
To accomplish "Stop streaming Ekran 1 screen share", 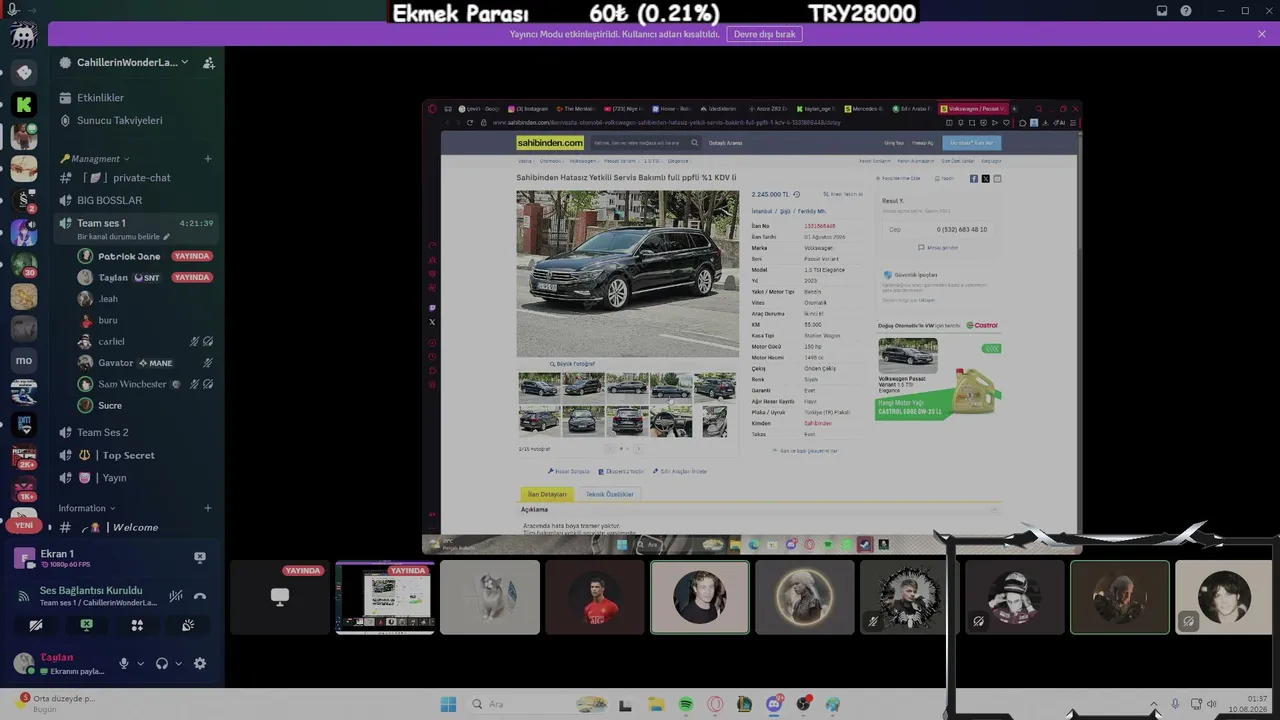I will coord(199,557).
